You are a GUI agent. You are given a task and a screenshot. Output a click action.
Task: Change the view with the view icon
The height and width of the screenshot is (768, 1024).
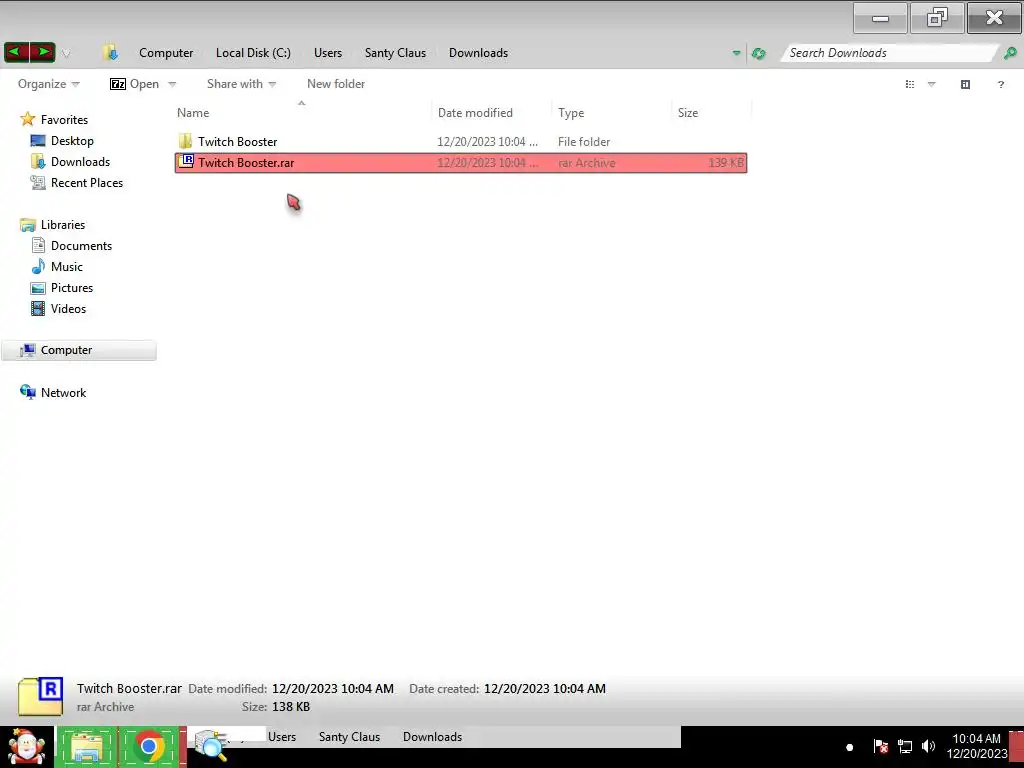(x=910, y=84)
